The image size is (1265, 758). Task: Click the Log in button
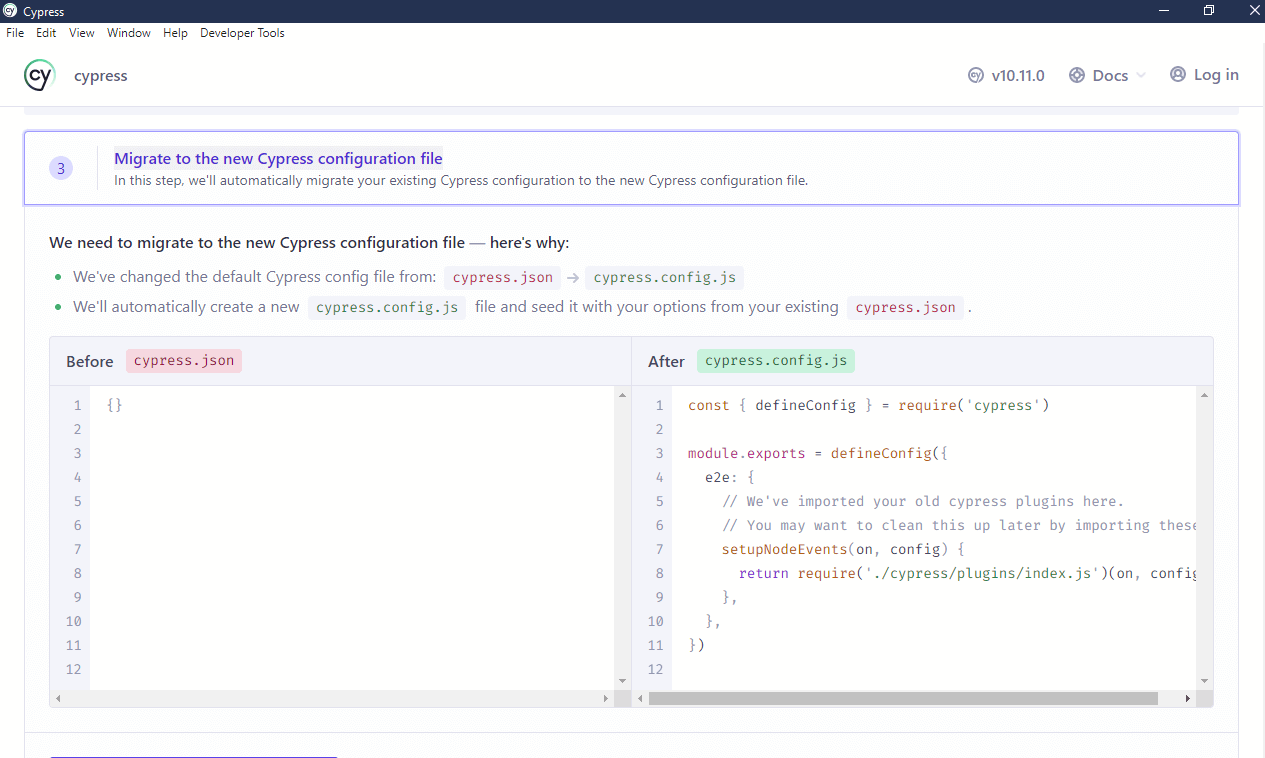point(1204,74)
